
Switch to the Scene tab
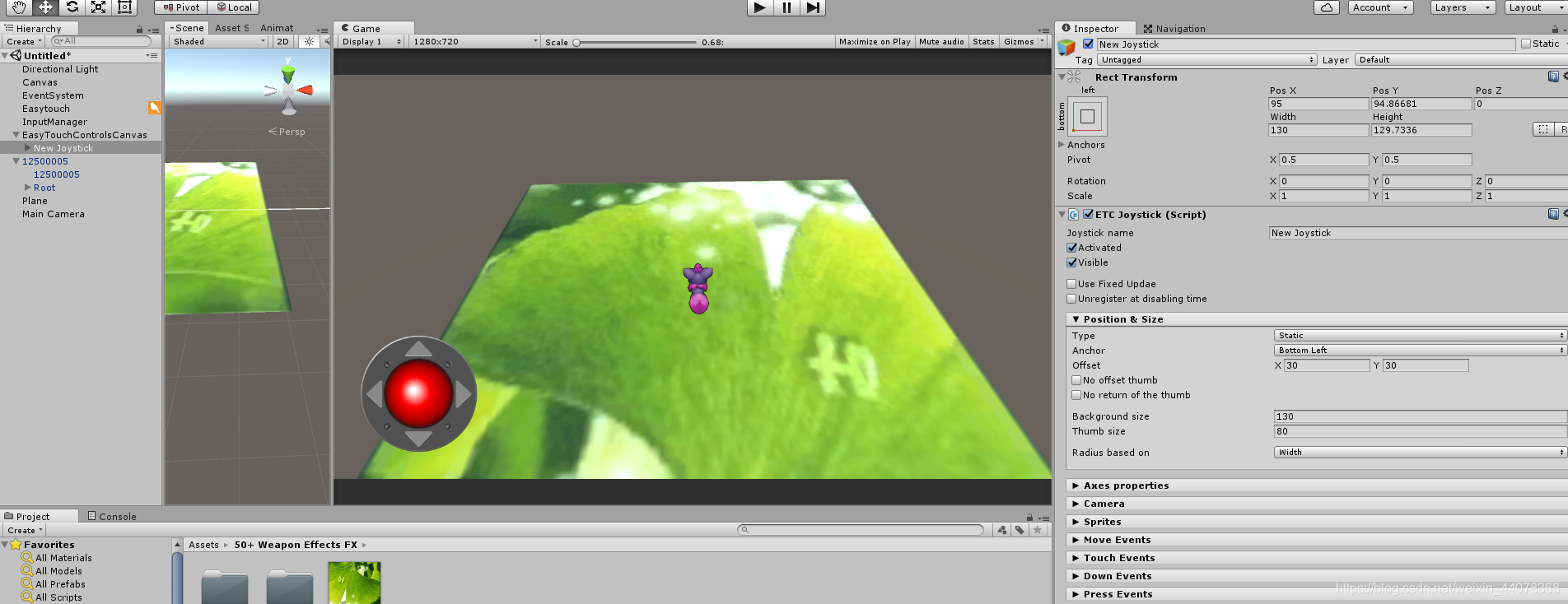point(187,28)
